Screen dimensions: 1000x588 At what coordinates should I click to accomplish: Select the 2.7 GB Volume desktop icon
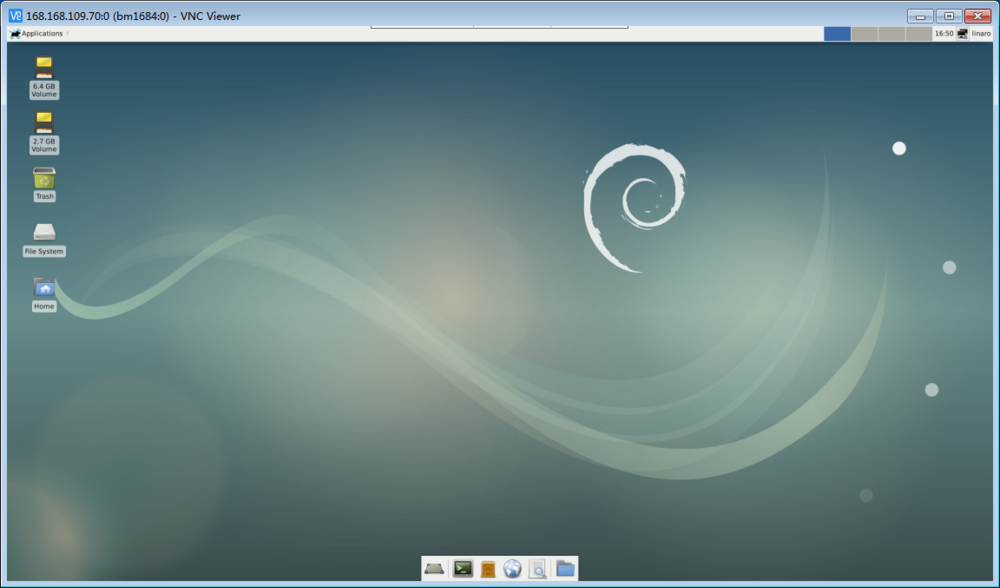(x=44, y=132)
